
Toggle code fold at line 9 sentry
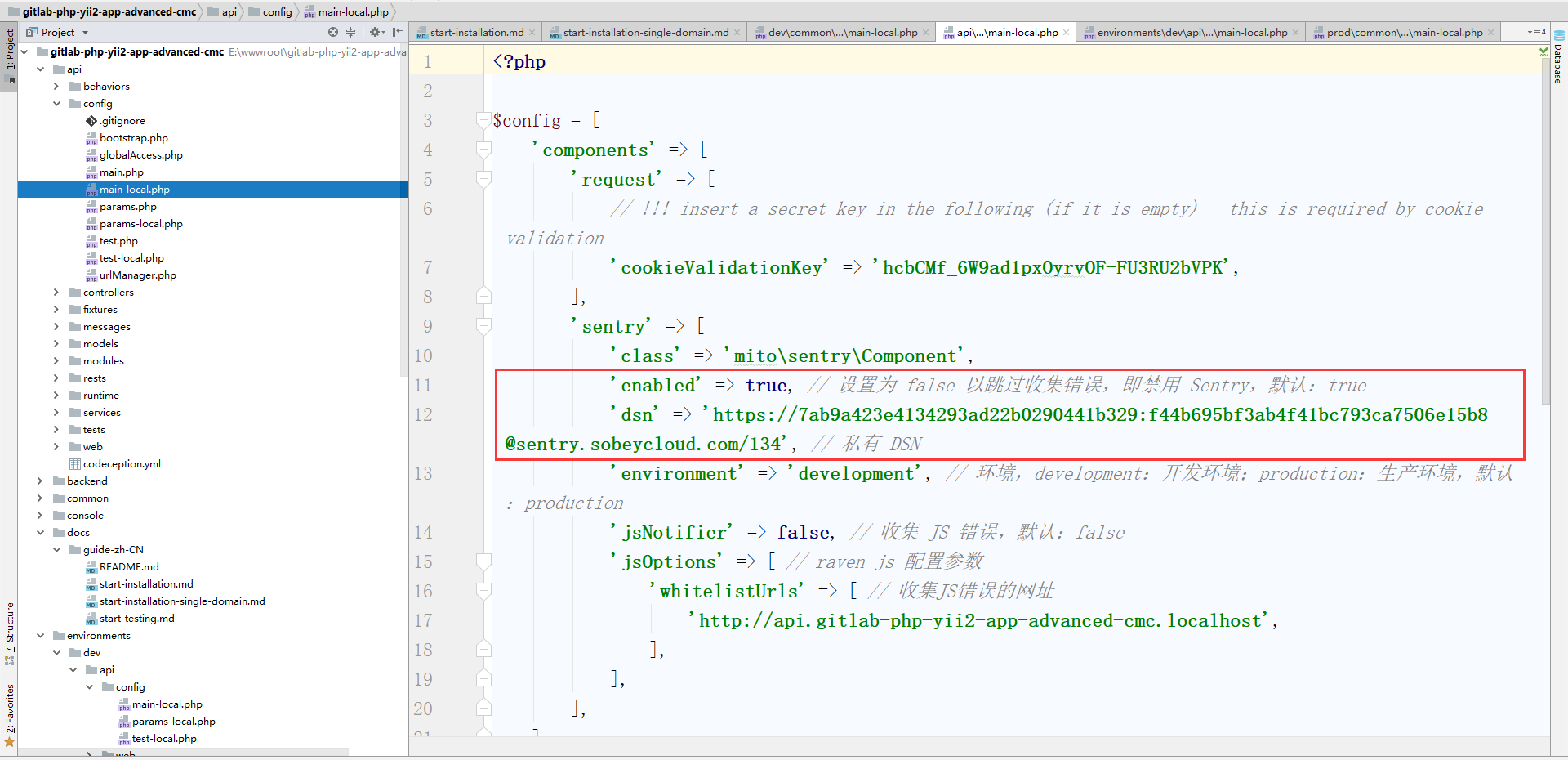483,327
